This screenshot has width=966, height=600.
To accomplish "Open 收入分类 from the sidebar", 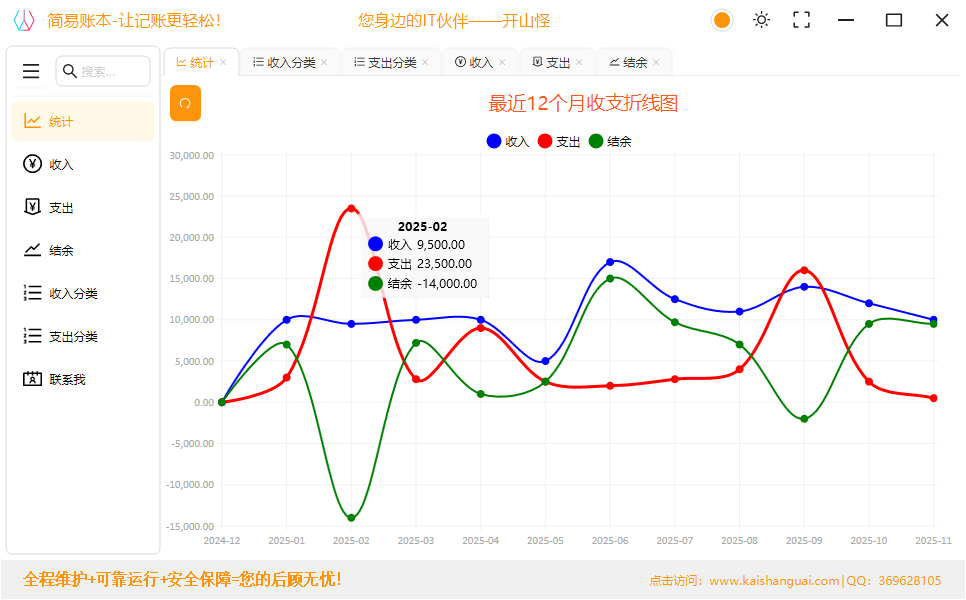I will [x=83, y=293].
